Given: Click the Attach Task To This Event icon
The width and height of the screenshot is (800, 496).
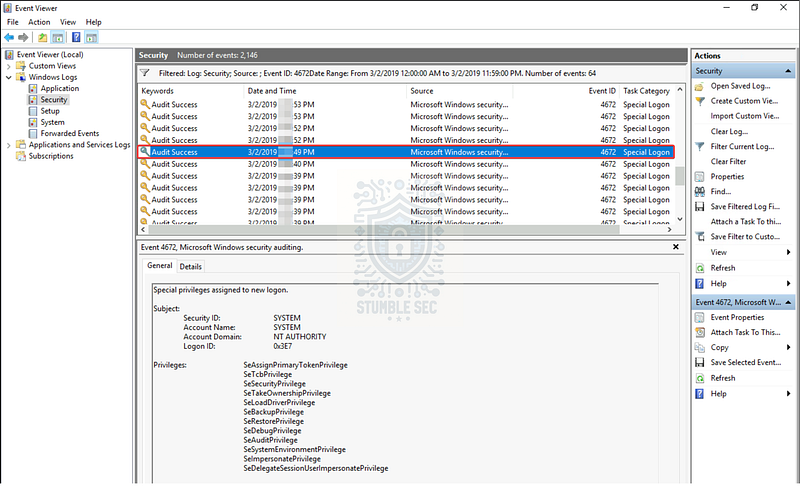Looking at the screenshot, I should point(699,332).
